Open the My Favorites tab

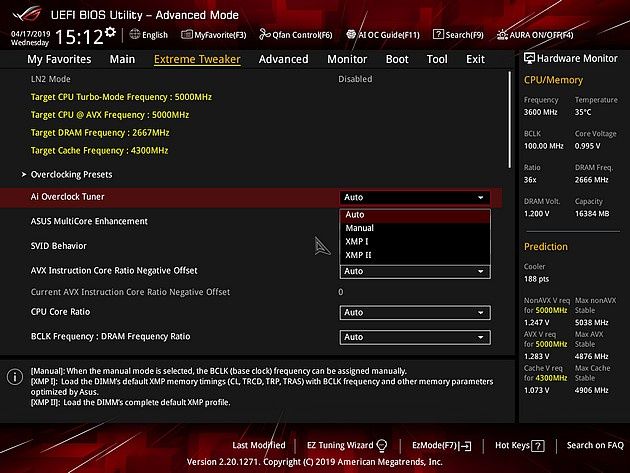click(x=59, y=59)
